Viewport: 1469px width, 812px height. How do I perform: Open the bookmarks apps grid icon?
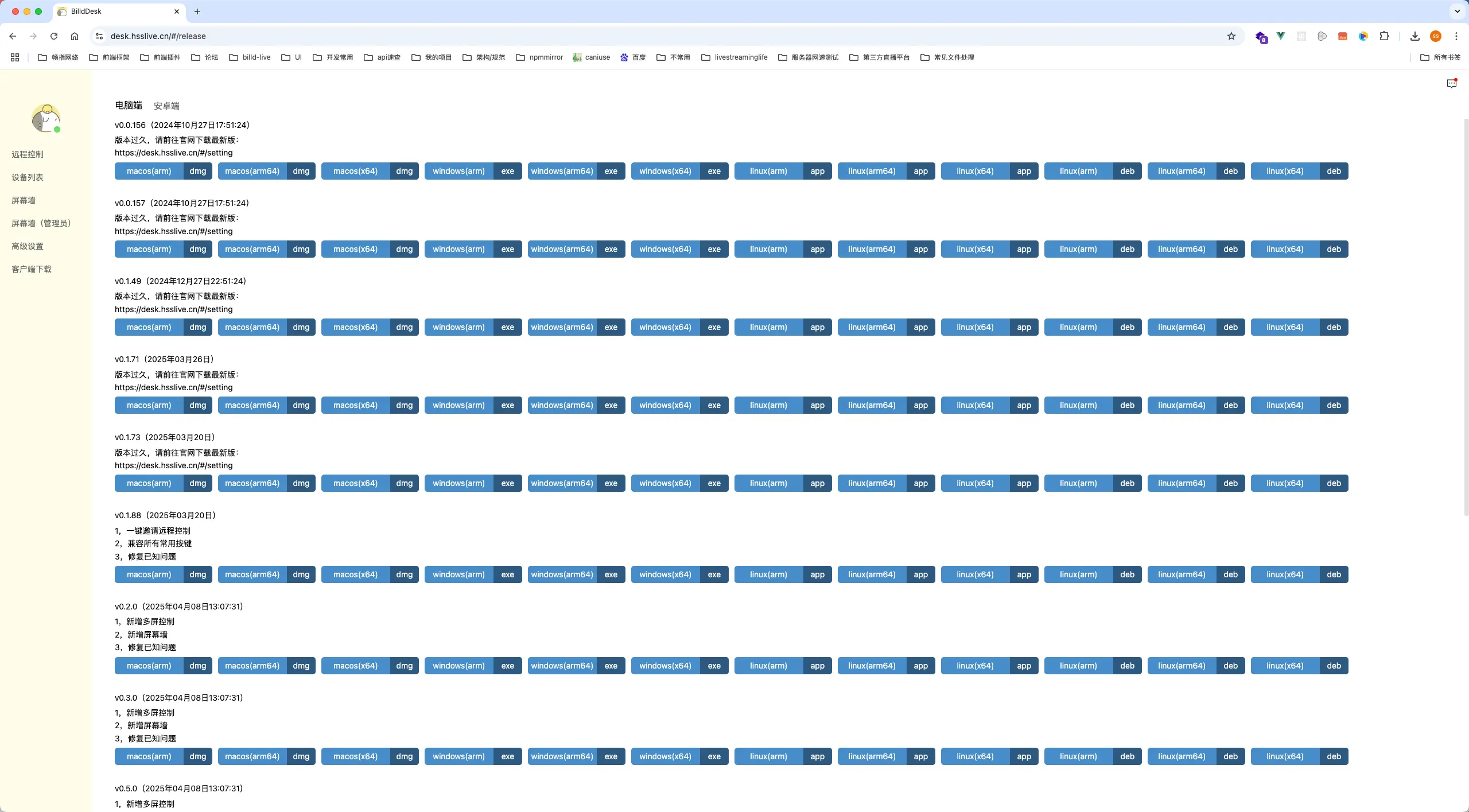tap(15, 57)
